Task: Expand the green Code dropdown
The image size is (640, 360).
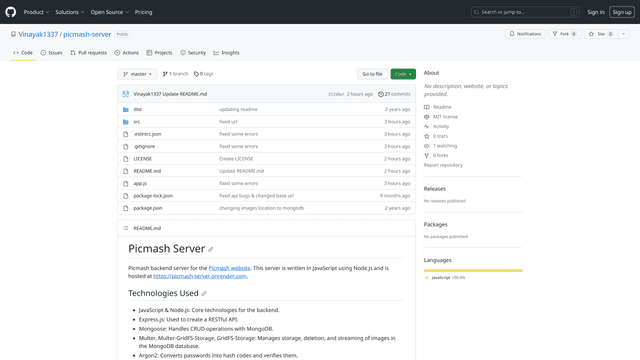Action: click(403, 74)
